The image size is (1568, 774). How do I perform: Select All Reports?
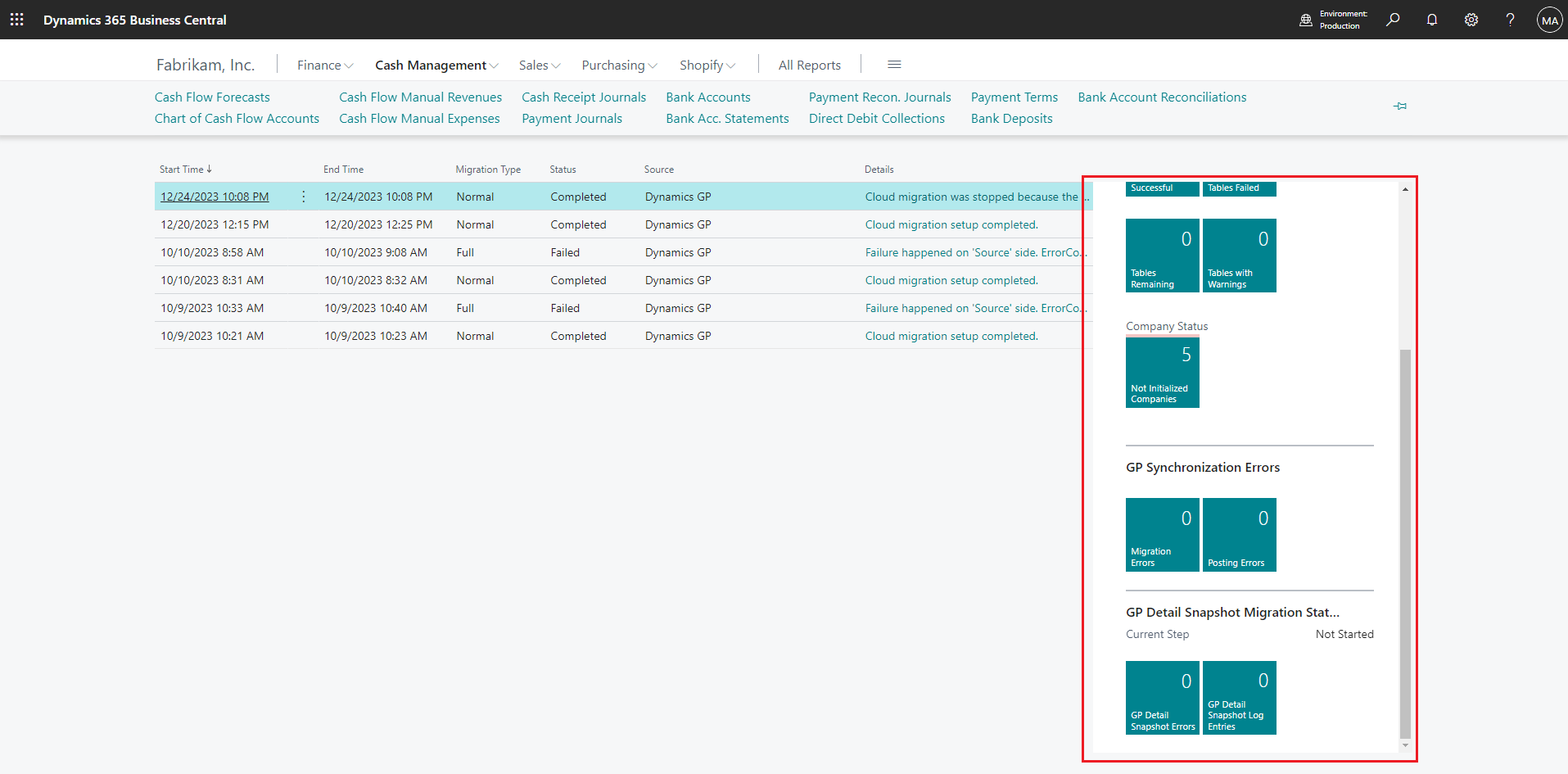click(809, 65)
